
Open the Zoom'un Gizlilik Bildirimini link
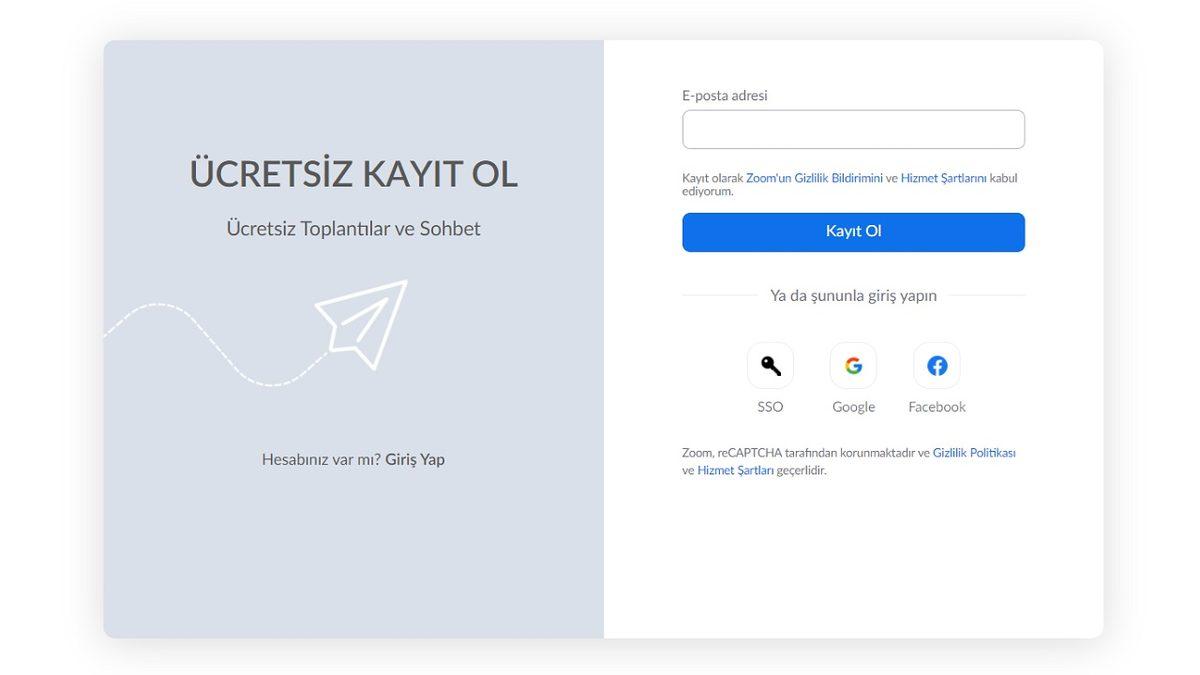(x=815, y=177)
